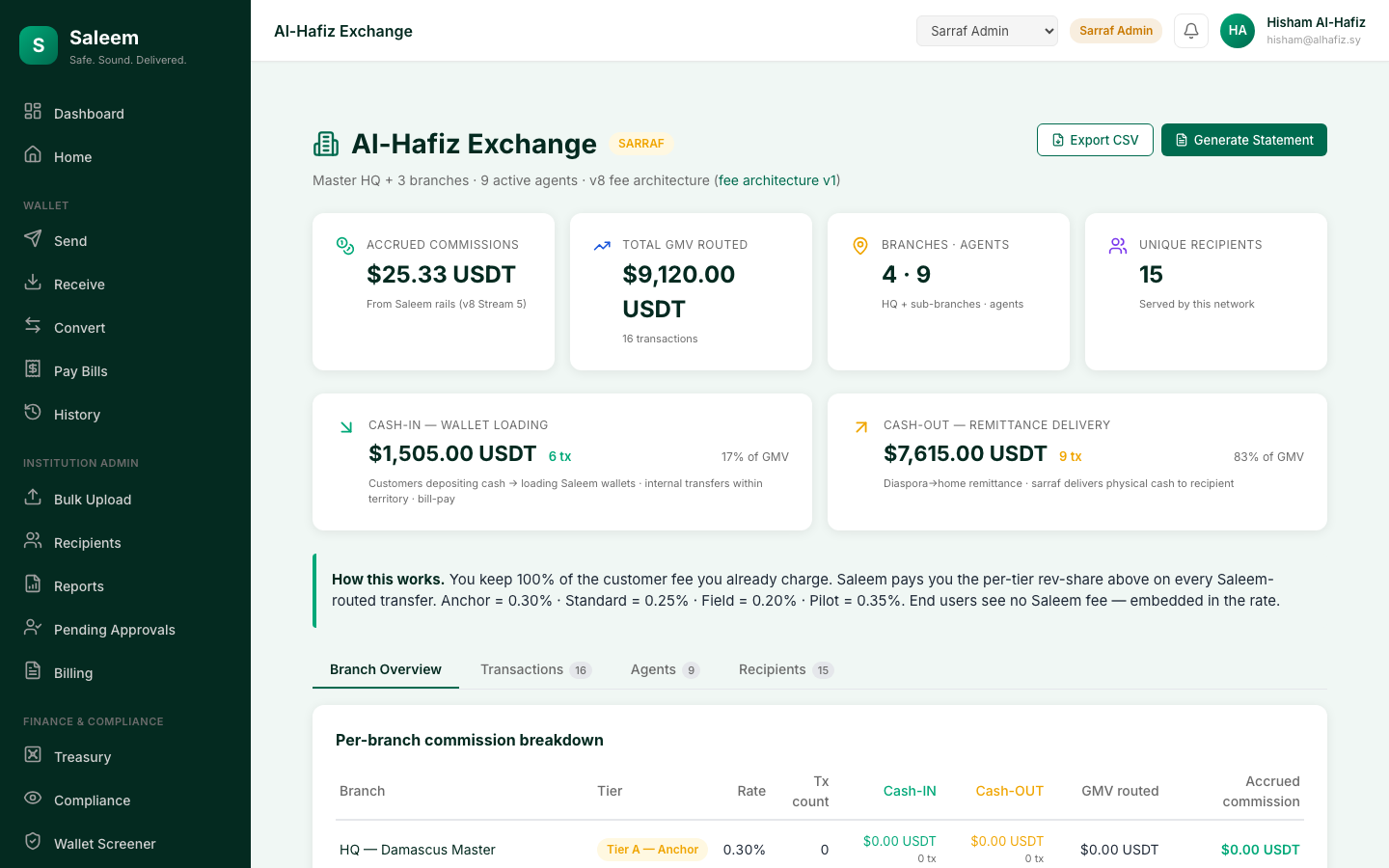This screenshot has width=1389, height=868.
Task: Click the Cash-OUT column header
Action: (x=1009, y=791)
